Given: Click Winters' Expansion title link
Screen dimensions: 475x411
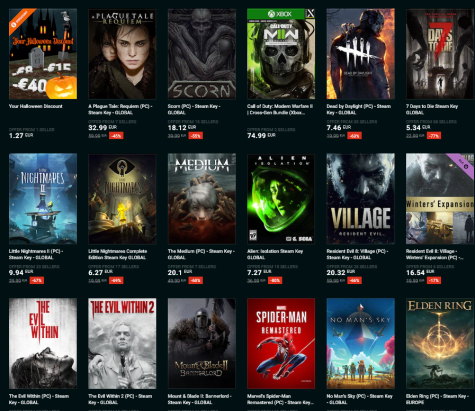Looking at the screenshot, I should (x=435, y=254).
